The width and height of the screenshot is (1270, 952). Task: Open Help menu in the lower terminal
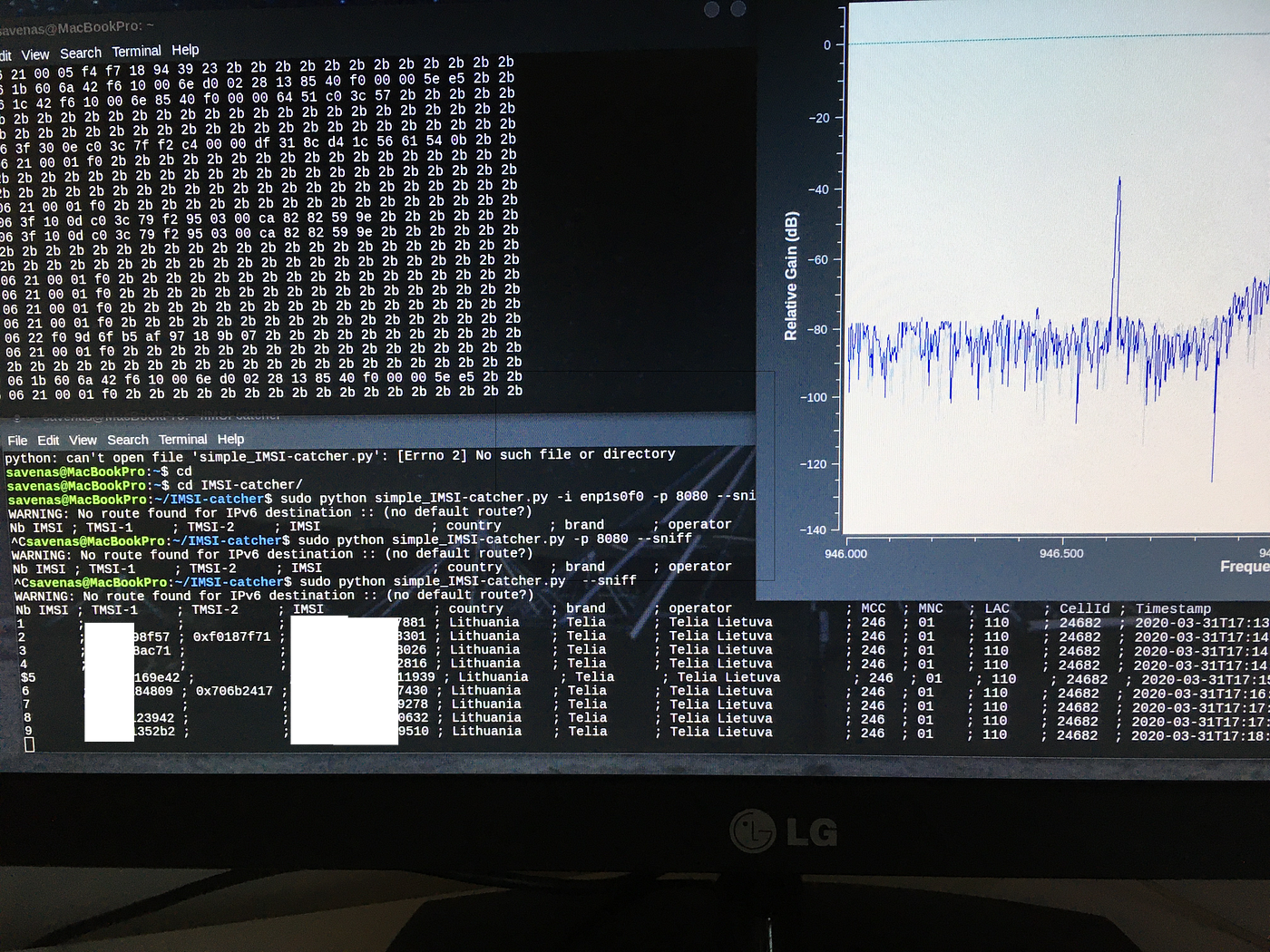pyautogui.click(x=231, y=439)
